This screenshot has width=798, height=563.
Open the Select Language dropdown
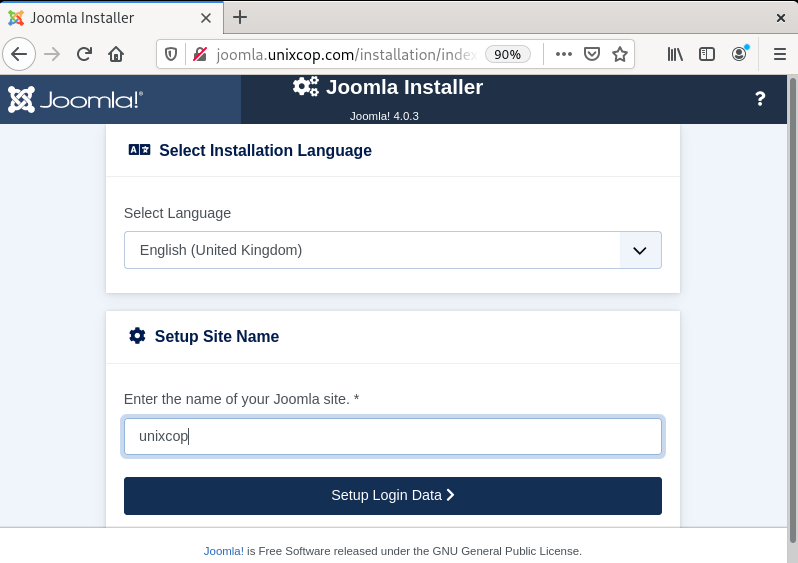[x=392, y=250]
